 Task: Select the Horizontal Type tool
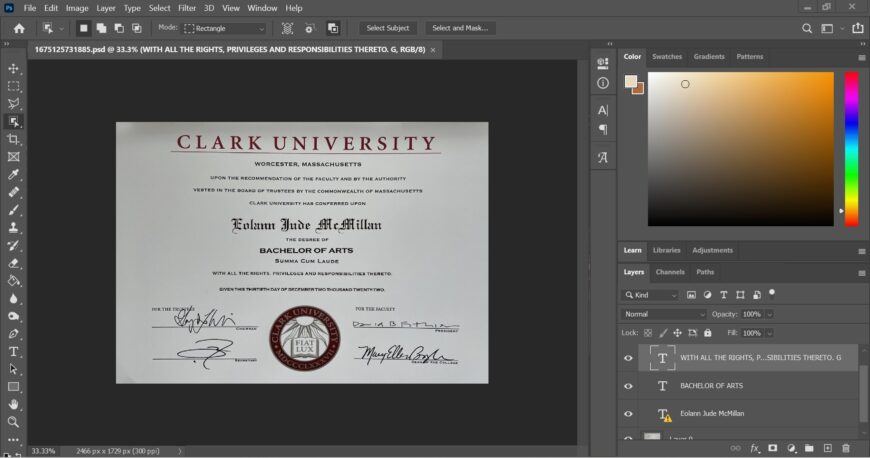13,351
